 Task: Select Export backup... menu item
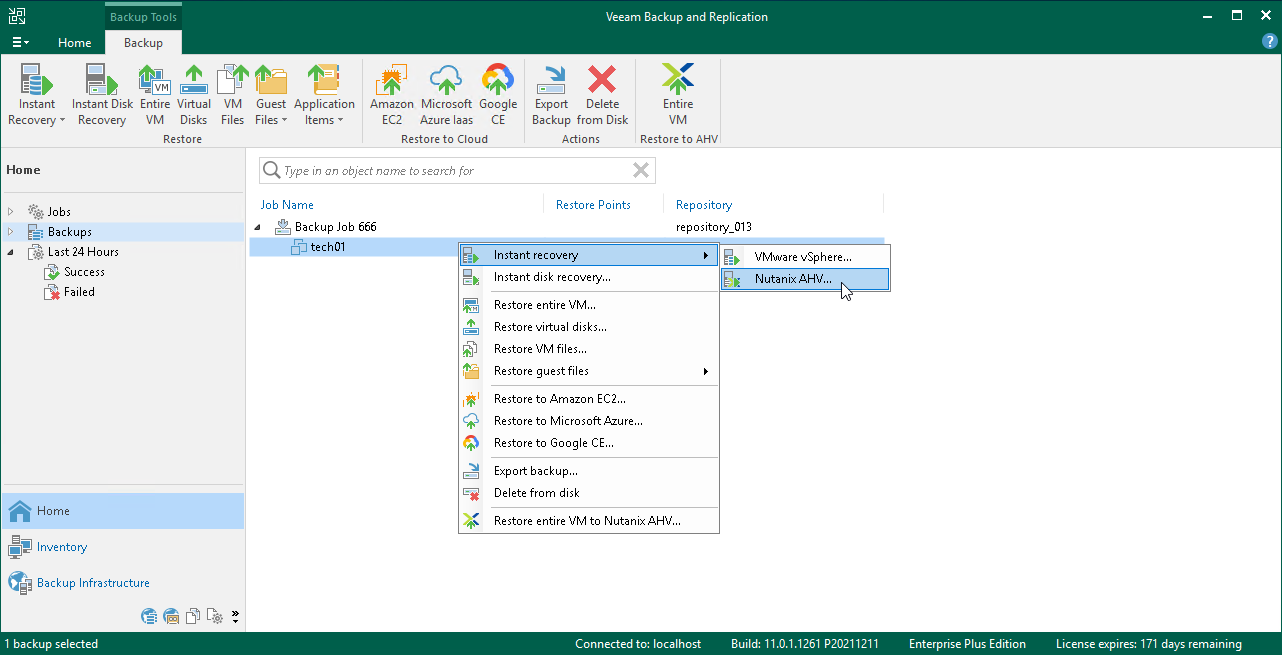(588, 471)
